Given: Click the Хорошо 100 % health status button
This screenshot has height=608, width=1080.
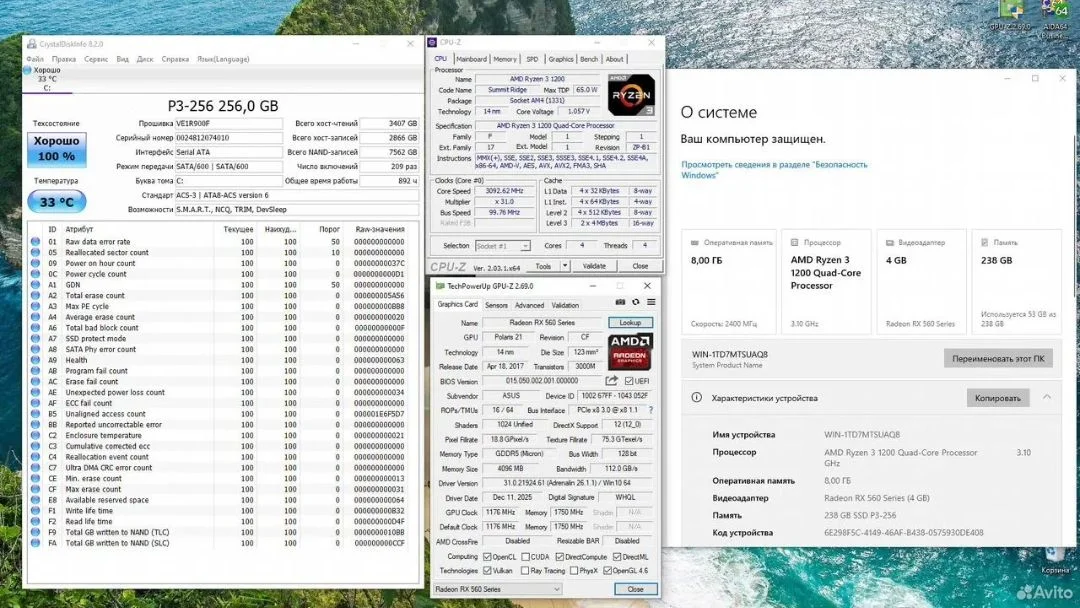Looking at the screenshot, I should 56,149.
